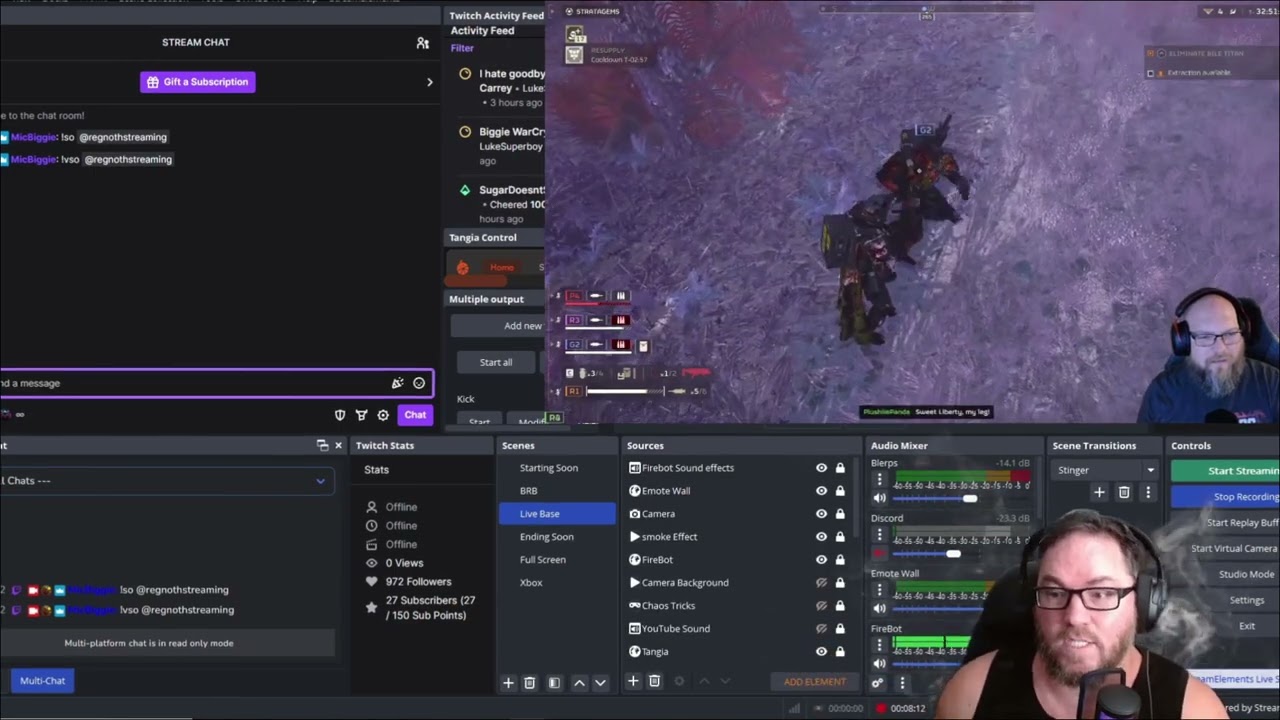This screenshot has width=1280, height=720.
Task: Mute the Emote Wall audio channel
Action: coord(880,608)
